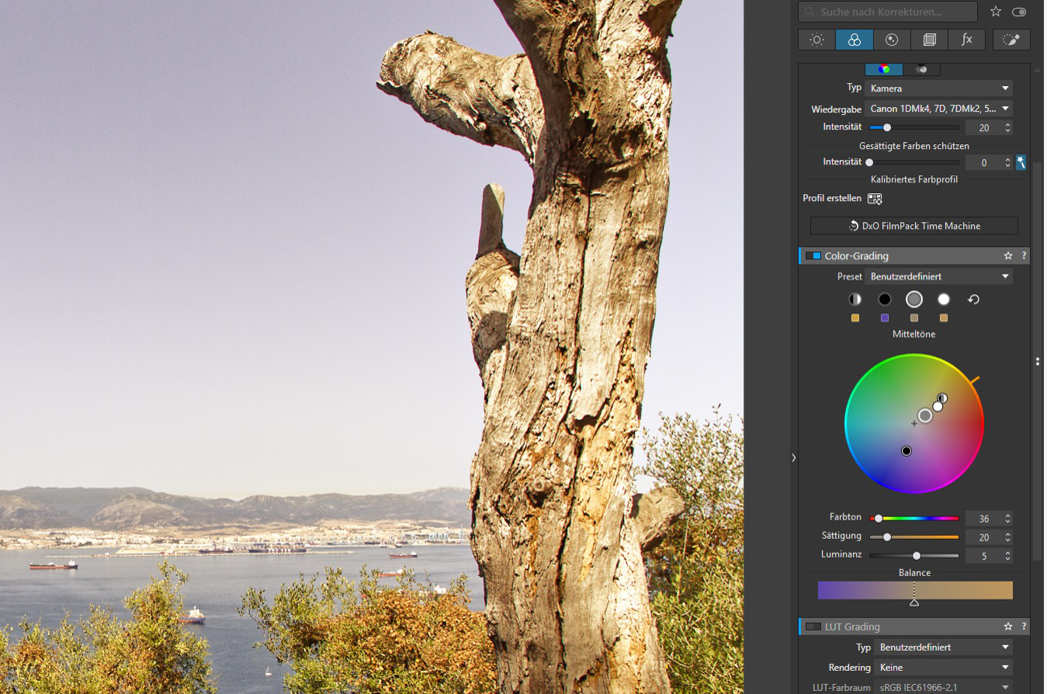Select the black-and-white rendering mode

pyautogui.click(x=921, y=69)
